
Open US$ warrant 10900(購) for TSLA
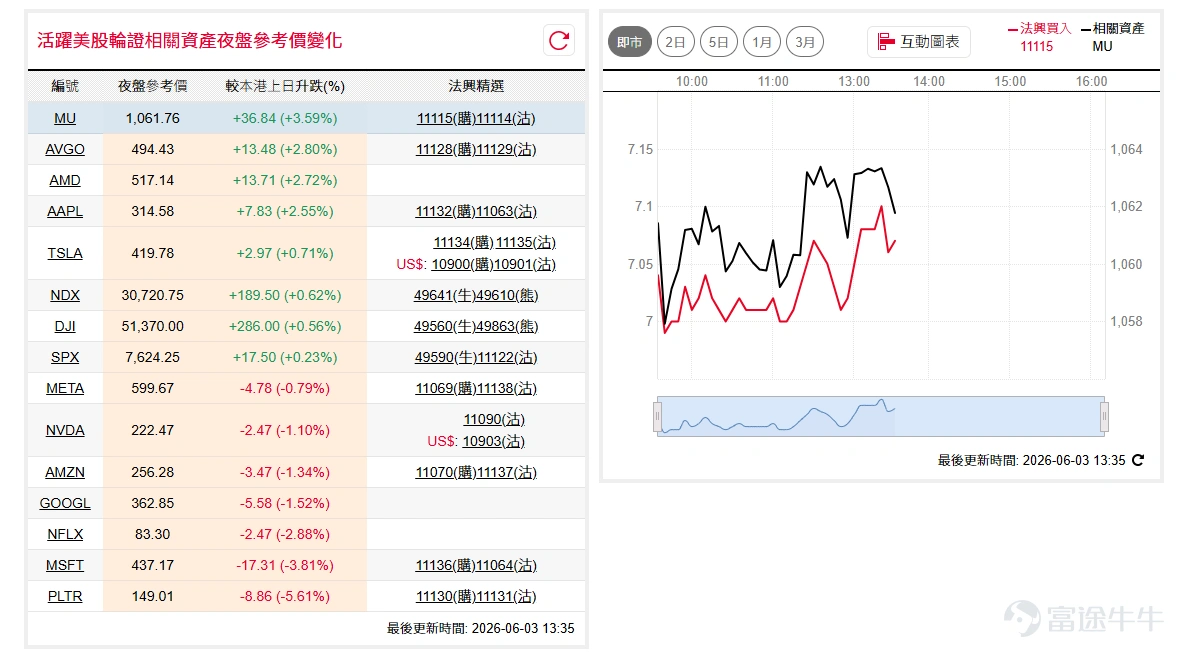pyautogui.click(x=461, y=264)
